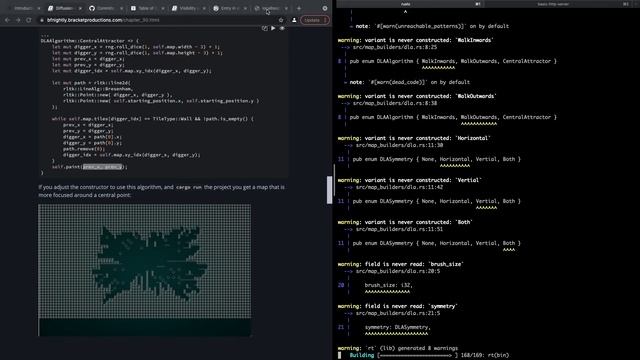Click warning 'Vertical' never constructed in terminal
640x360 pixels.
pyautogui.click(x=409, y=180)
